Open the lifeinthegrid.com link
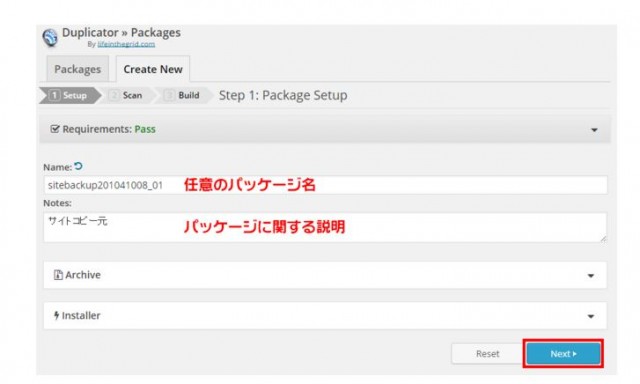This screenshot has width=640, height=384. pos(126,44)
